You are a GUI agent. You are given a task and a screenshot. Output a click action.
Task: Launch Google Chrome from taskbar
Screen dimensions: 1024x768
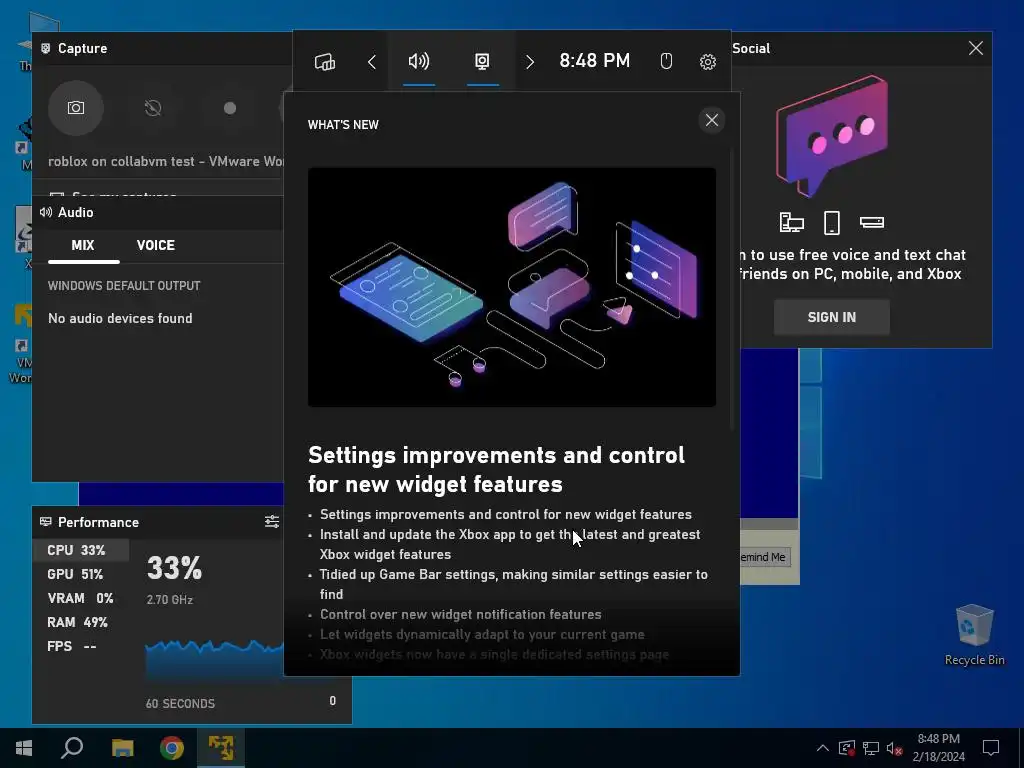pyautogui.click(x=172, y=748)
